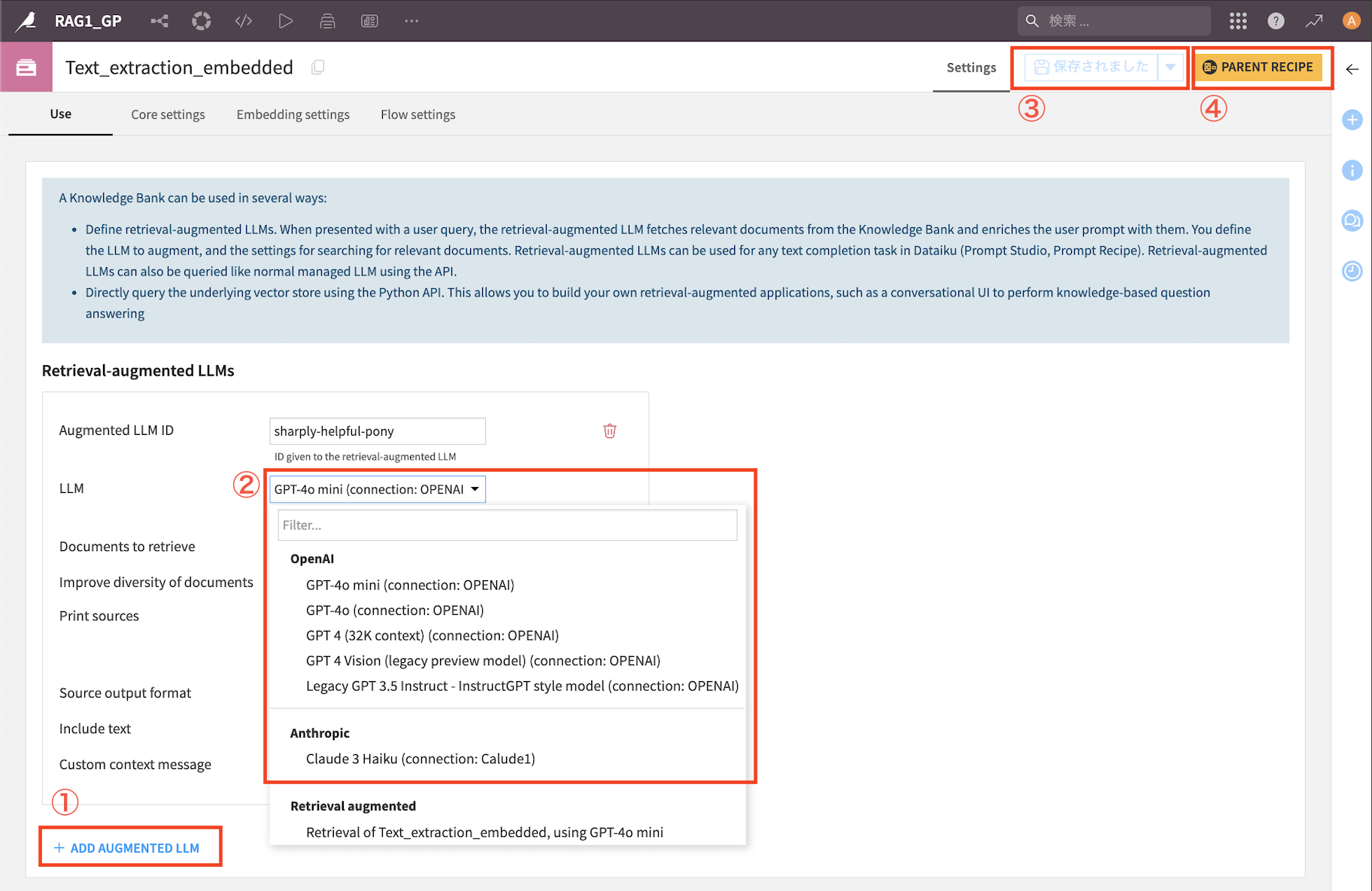Open the Flow settings tab

click(418, 114)
